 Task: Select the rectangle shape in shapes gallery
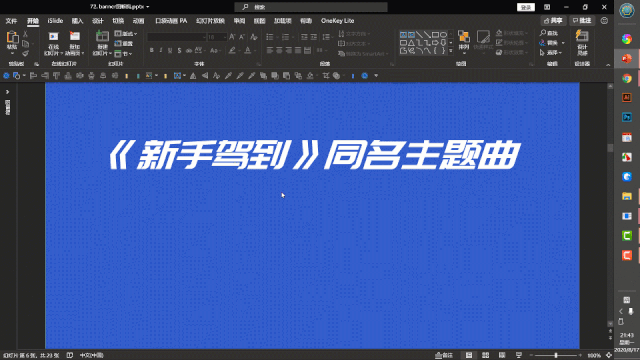tap(436, 35)
